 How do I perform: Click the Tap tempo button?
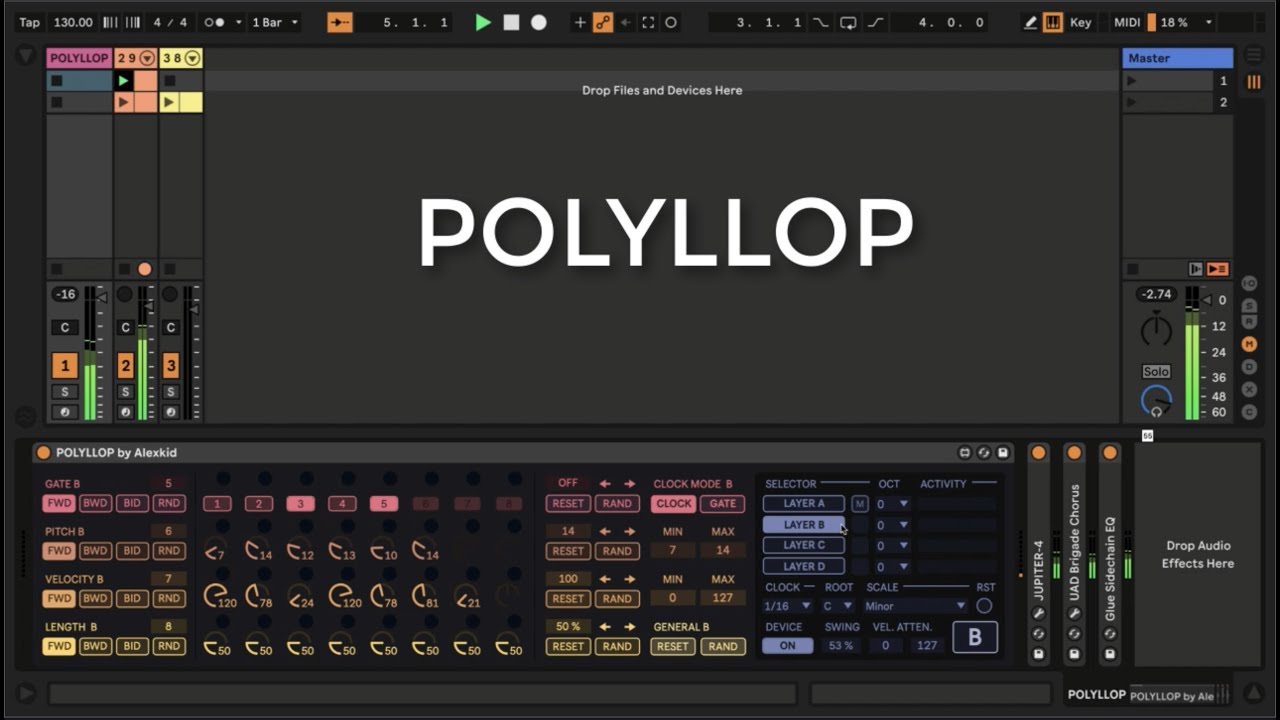(30, 22)
